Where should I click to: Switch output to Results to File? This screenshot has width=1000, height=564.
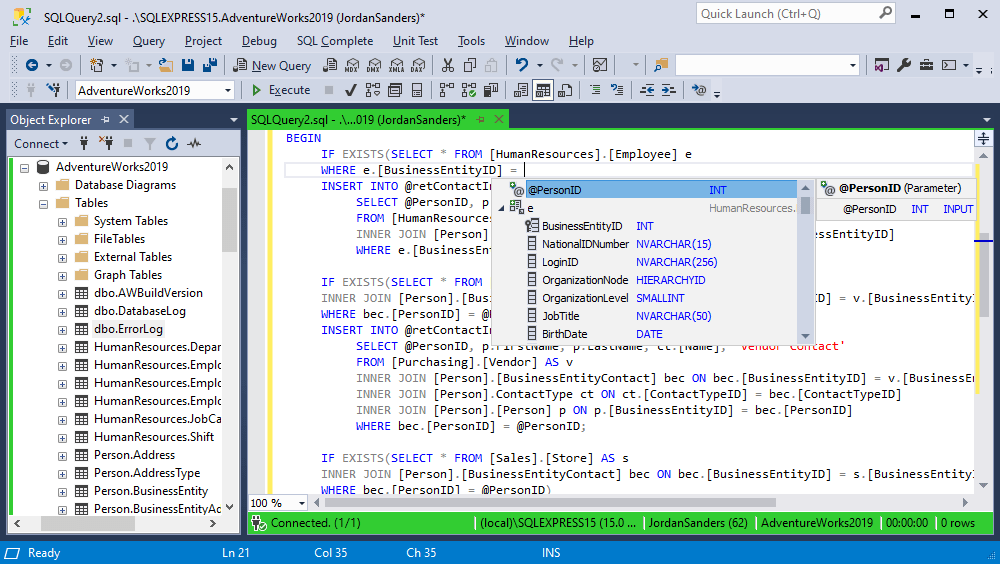coord(565,90)
